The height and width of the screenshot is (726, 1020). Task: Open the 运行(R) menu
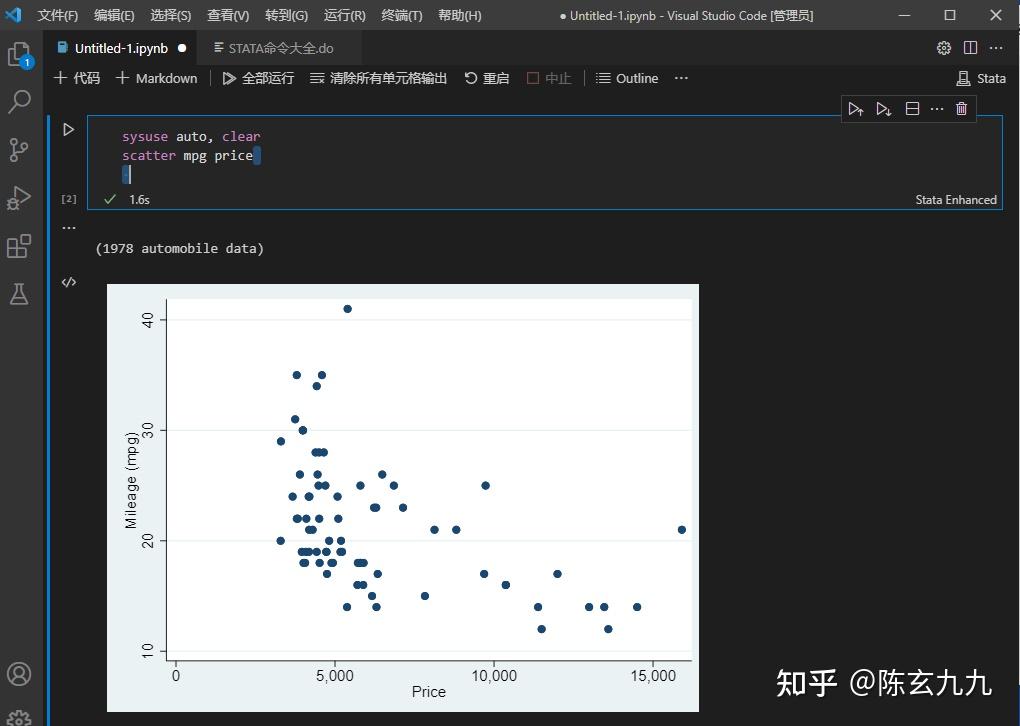pyautogui.click(x=343, y=15)
